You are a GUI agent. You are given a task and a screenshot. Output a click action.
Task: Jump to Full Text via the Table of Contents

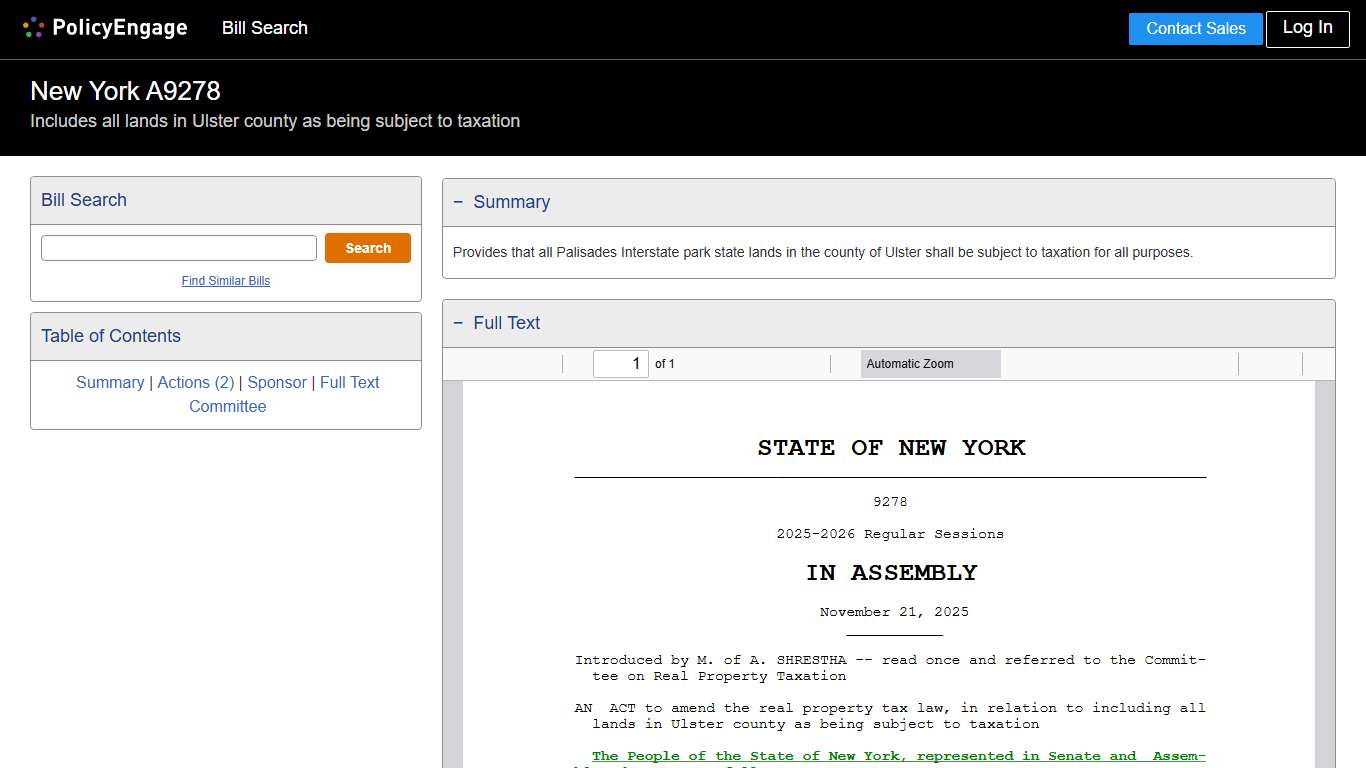349,382
